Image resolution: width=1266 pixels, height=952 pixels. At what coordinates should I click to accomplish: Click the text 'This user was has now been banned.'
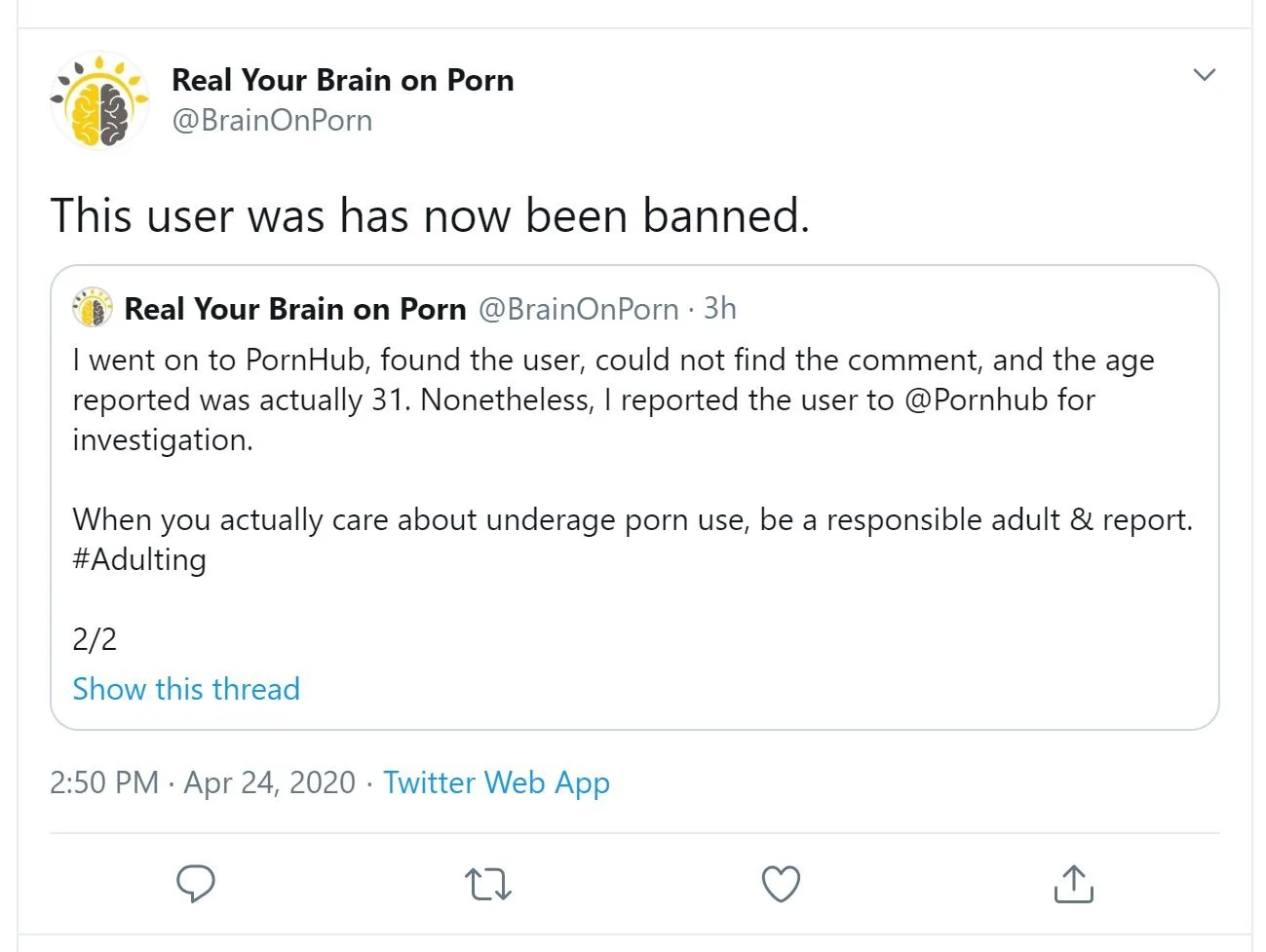[430, 215]
